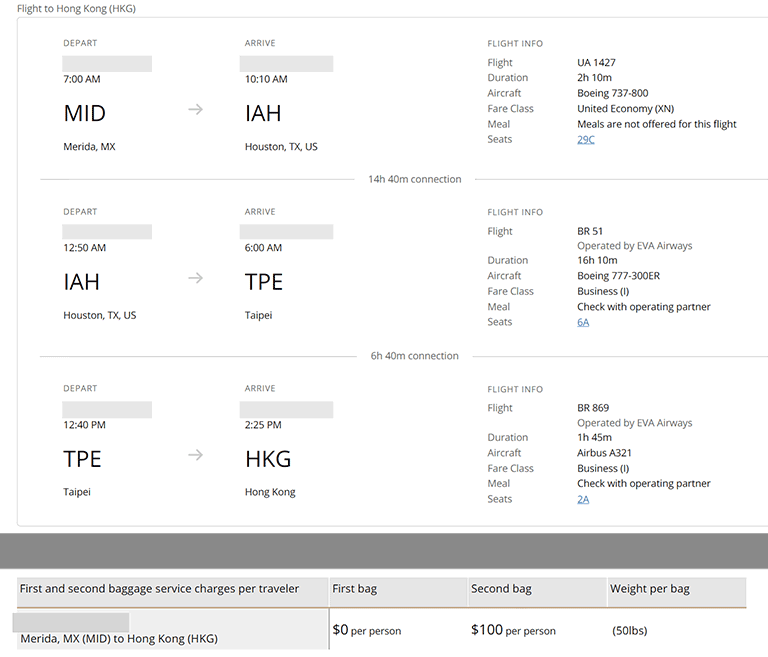Open seat 29C link for flight UA 1427
Viewport: 768px width, 657px height.
[x=585, y=140]
